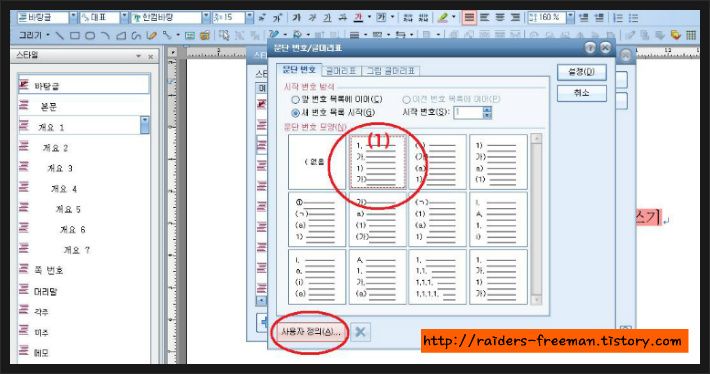Screen dimensions: 710x374
Task: Insert a text box from the drawing toolbar
Action: click(190, 35)
